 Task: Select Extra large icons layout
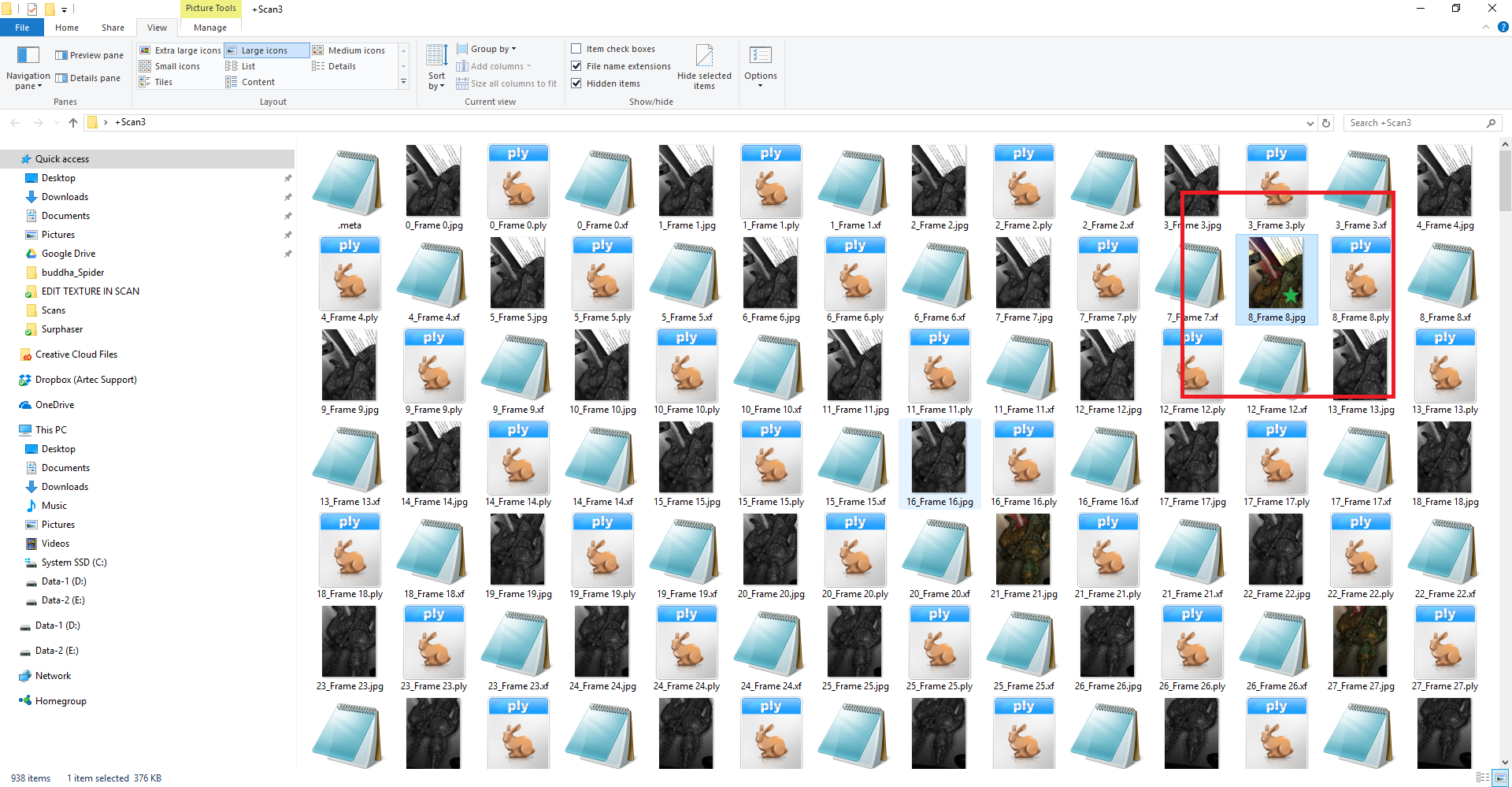[180, 50]
